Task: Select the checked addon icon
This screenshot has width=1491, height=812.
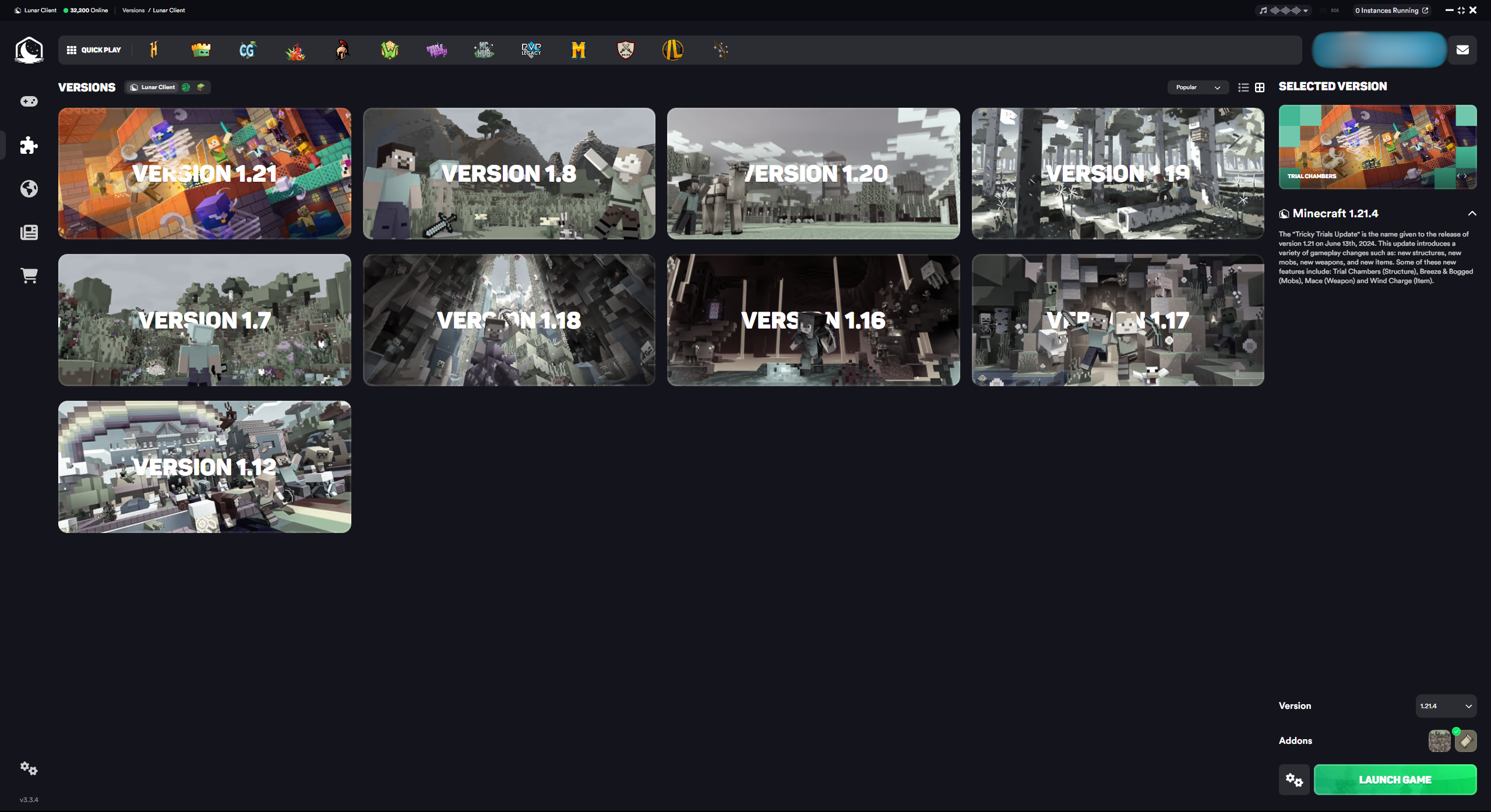Action: tap(1466, 741)
